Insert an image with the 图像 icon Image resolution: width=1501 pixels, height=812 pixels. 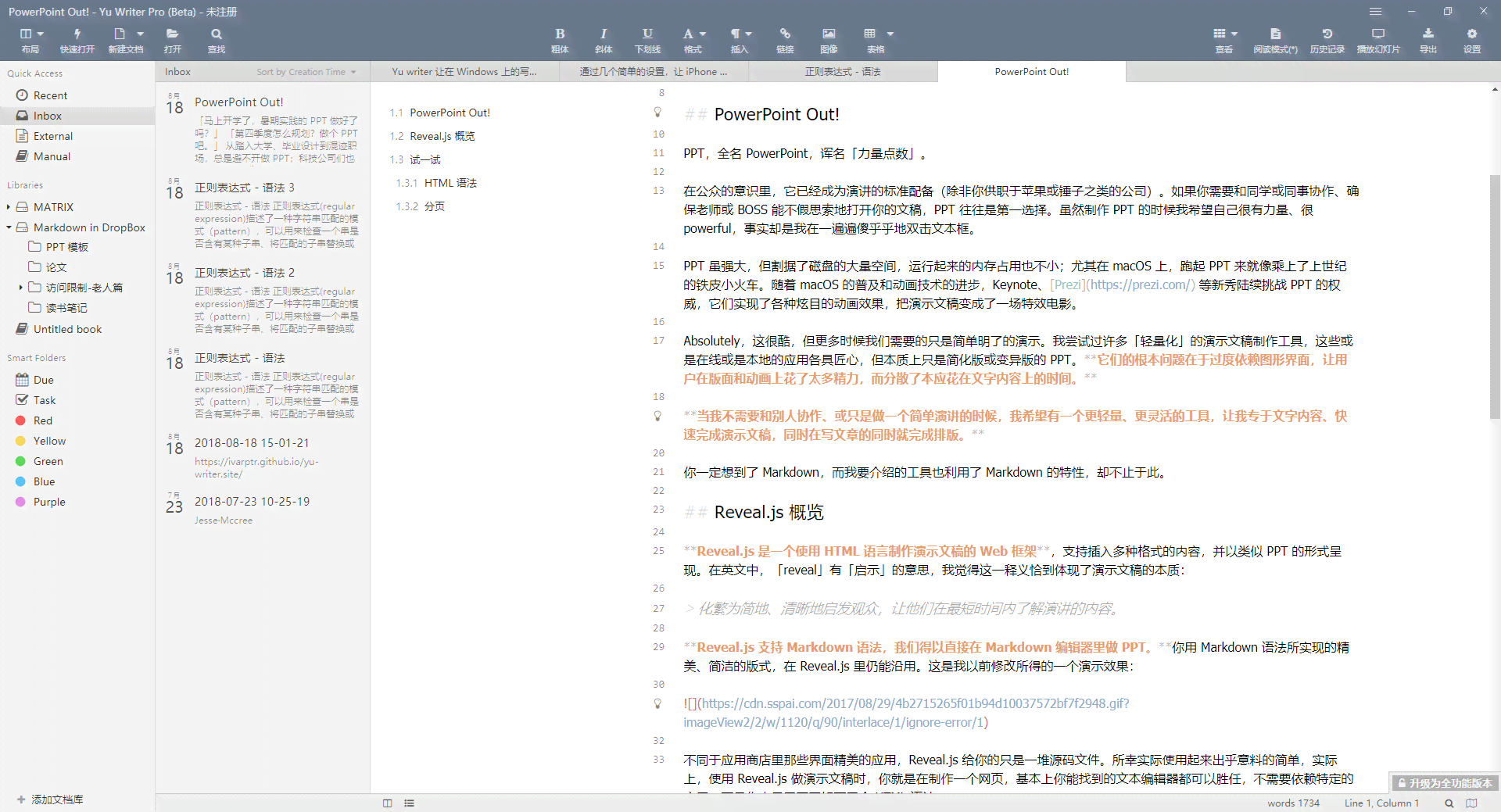pyautogui.click(x=829, y=34)
